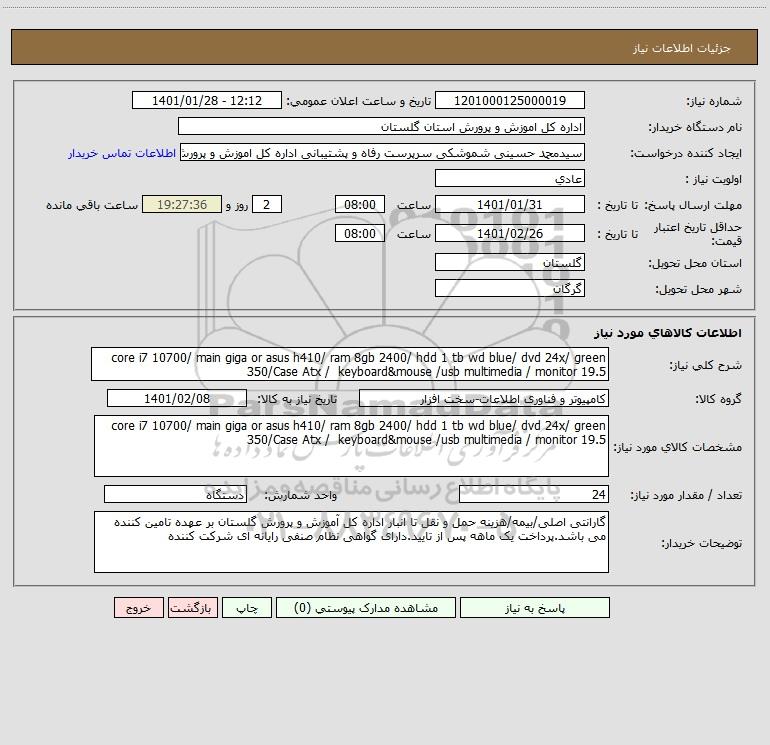
Task: Click the مهلت ارسال پاسخ label
Action: click(x=693, y=205)
